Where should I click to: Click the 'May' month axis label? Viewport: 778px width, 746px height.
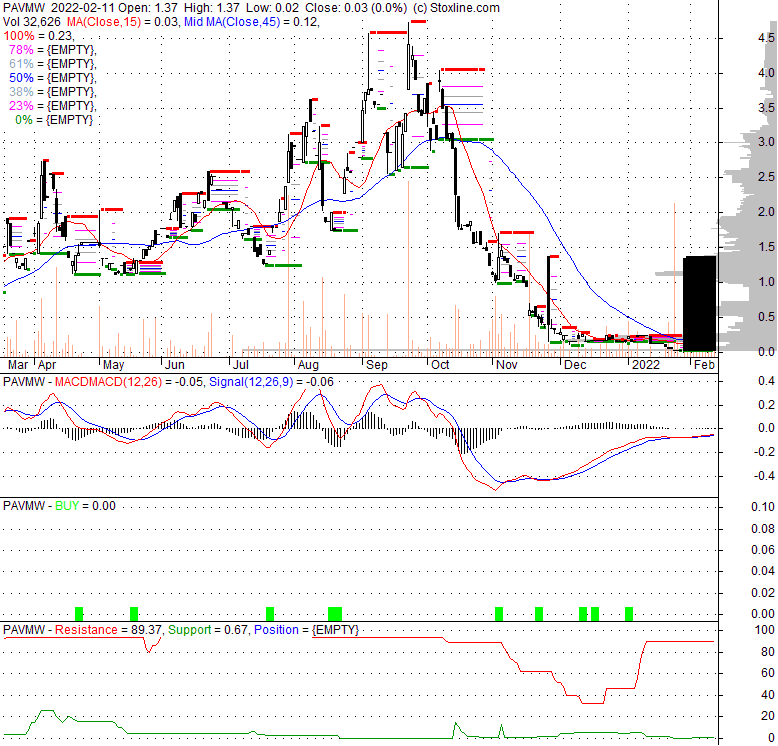point(113,365)
